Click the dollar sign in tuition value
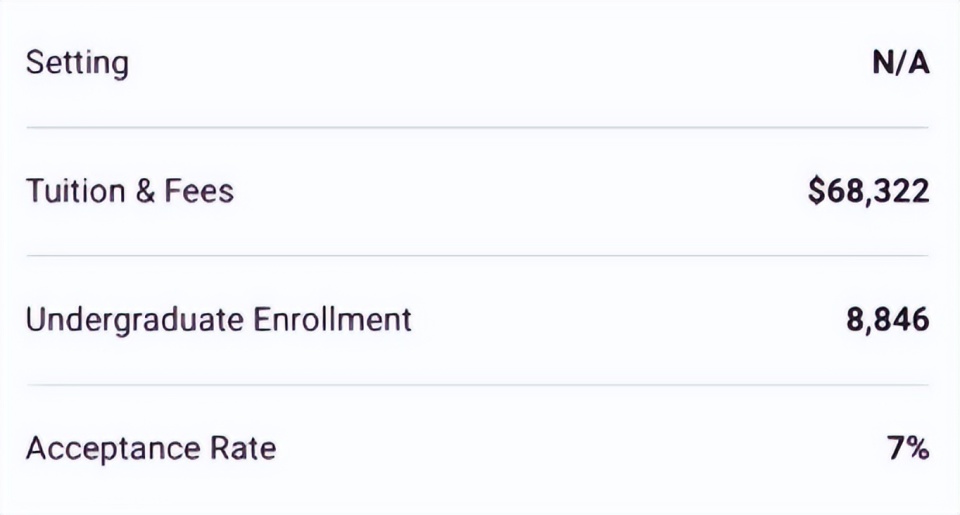The height and width of the screenshot is (515, 960). [x=817, y=191]
